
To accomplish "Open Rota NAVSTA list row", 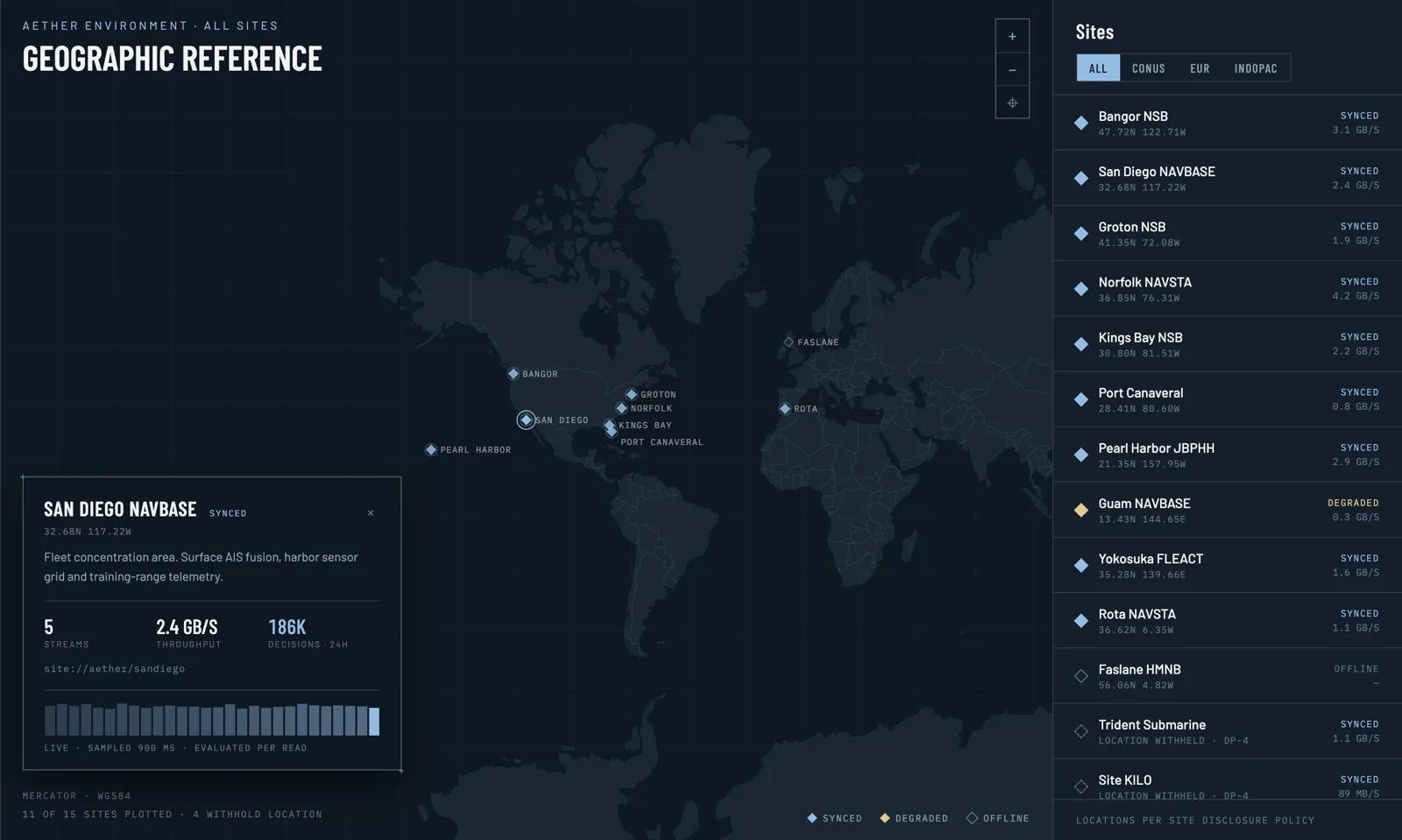I will tap(1227, 620).
